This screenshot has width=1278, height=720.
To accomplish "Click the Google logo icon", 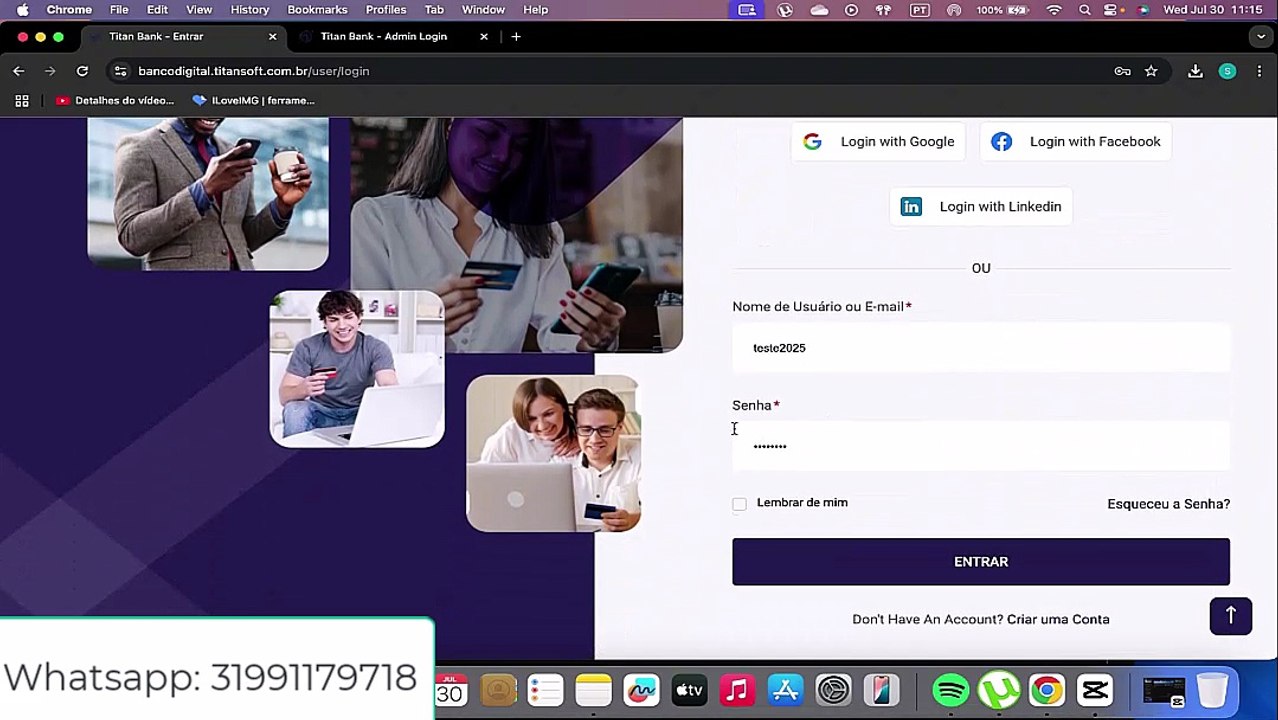I will point(812,142).
